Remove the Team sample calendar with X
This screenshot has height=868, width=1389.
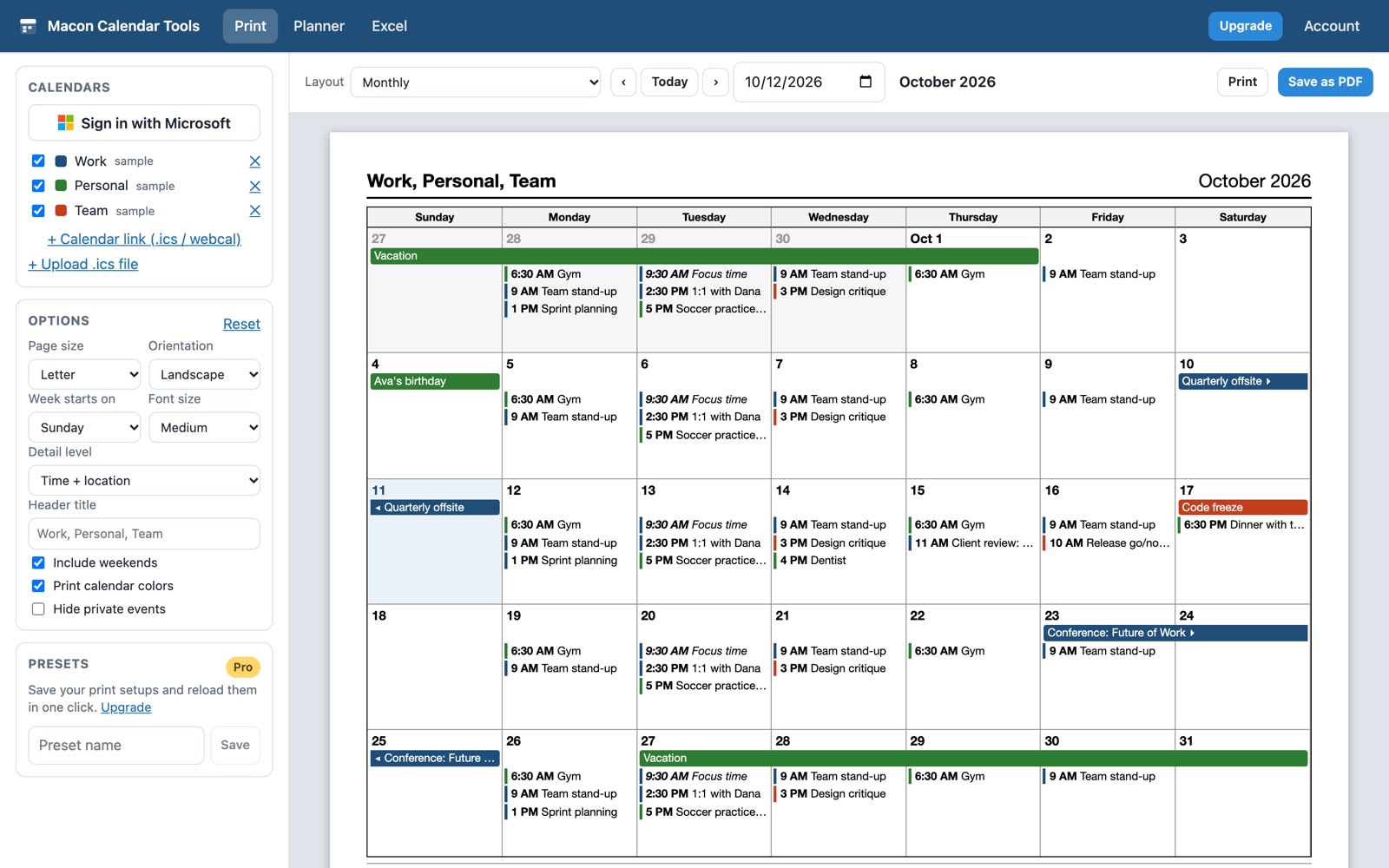(x=255, y=211)
